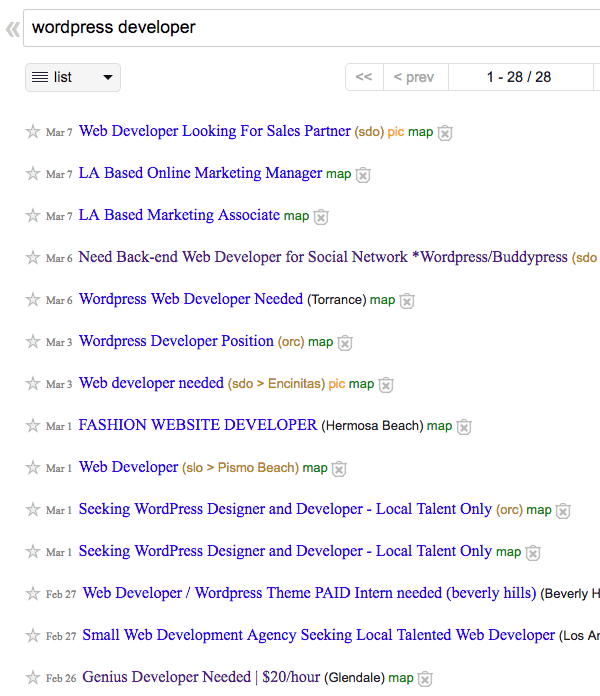This screenshot has width=600, height=696.
Task: Star the Seeking WordPress Designer listing without (orc)
Action: click(x=33, y=551)
